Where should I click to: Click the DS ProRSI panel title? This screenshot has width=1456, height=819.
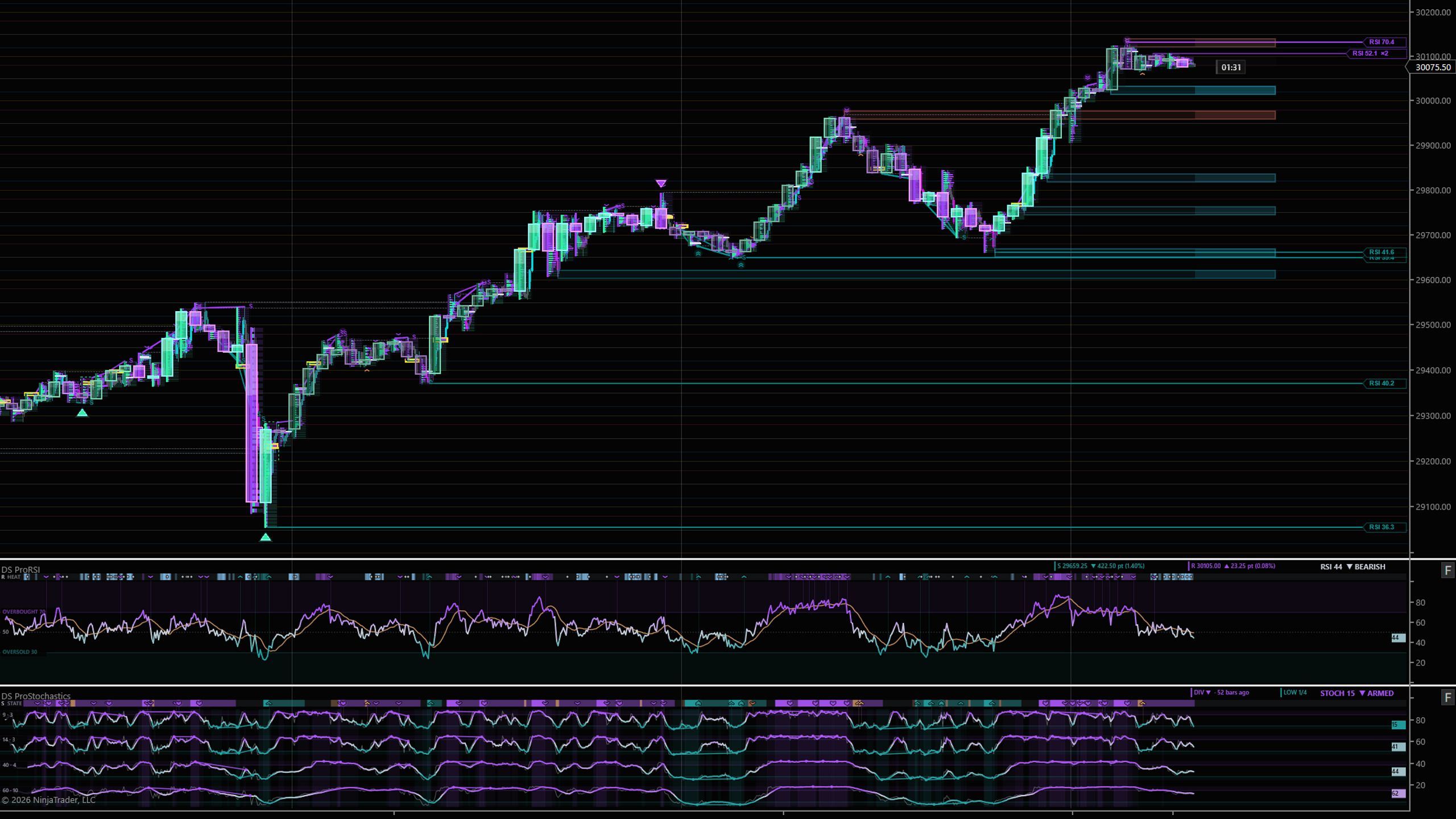20,569
